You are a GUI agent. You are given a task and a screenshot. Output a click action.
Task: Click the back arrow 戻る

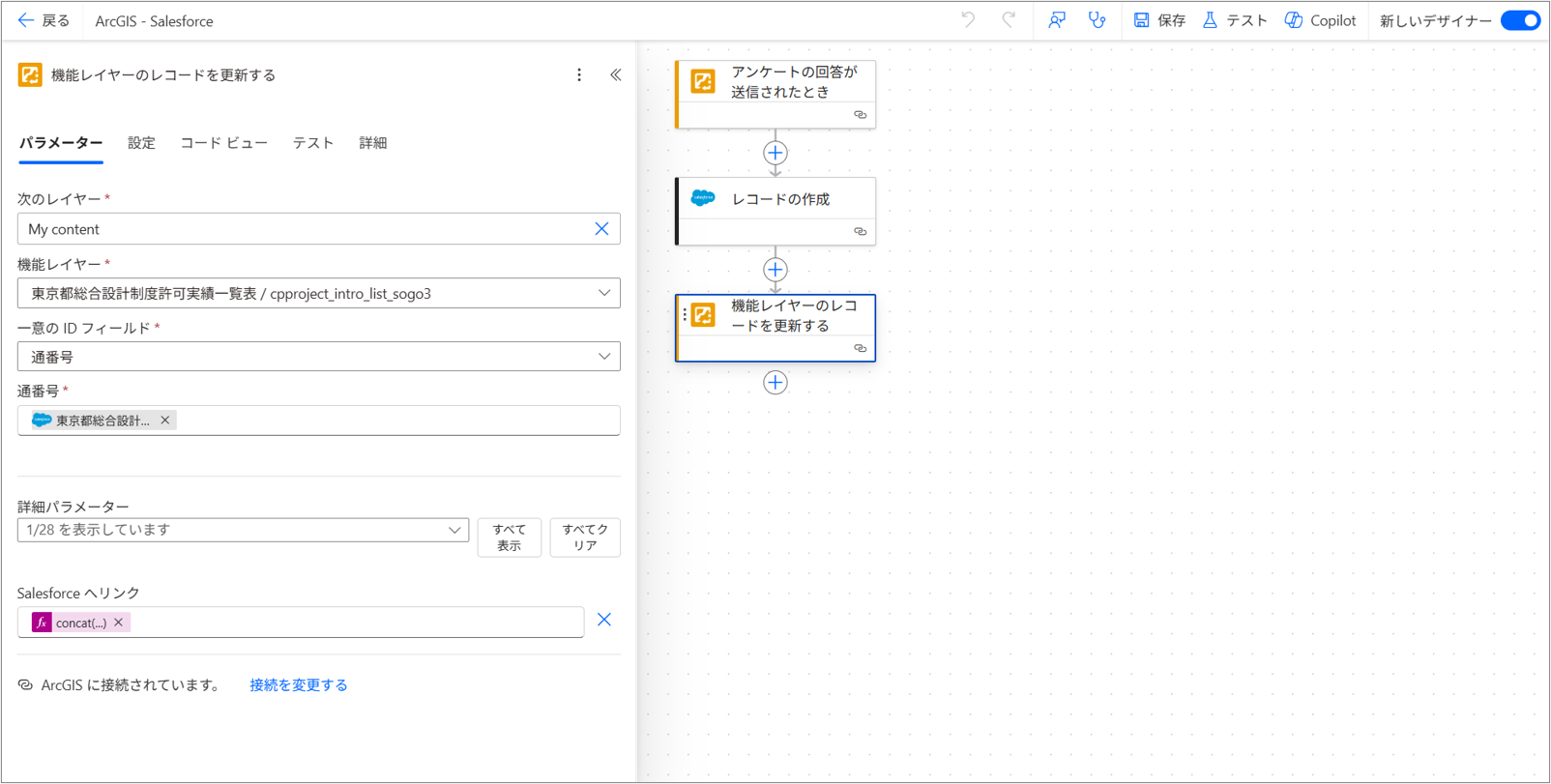pyautogui.click(x=44, y=20)
